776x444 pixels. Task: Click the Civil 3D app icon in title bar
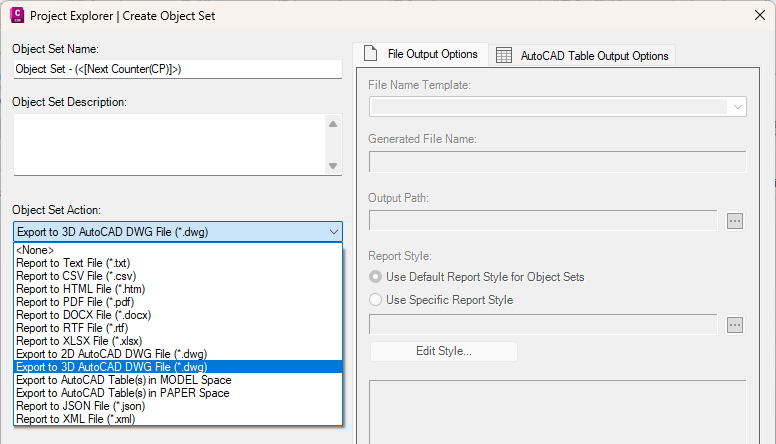17,16
